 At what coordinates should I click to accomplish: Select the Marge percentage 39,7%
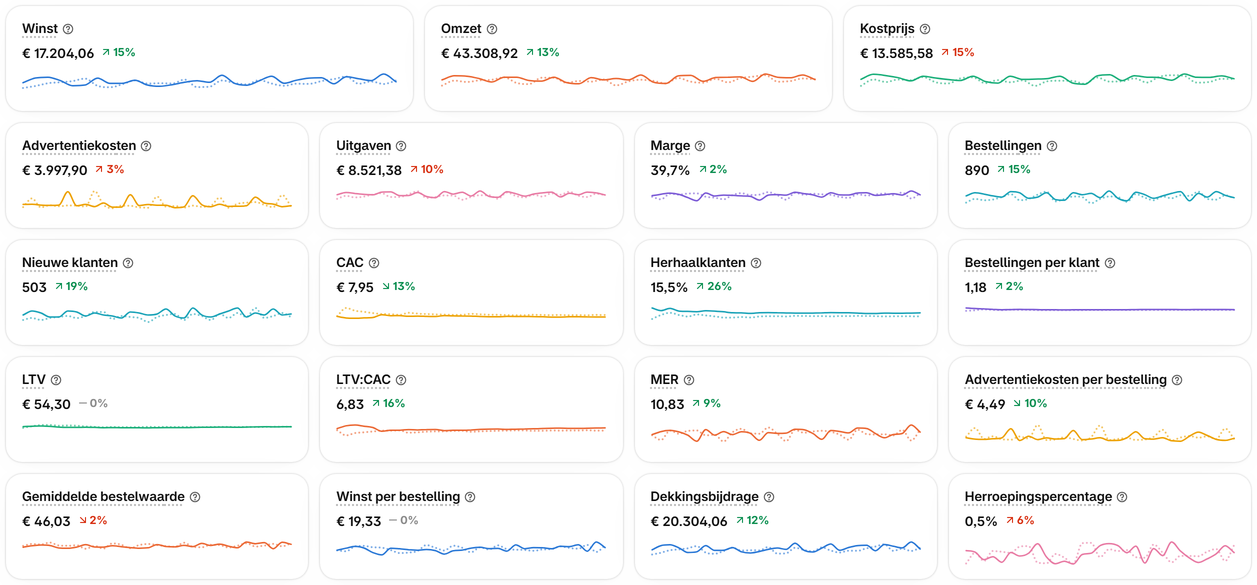[x=670, y=170]
